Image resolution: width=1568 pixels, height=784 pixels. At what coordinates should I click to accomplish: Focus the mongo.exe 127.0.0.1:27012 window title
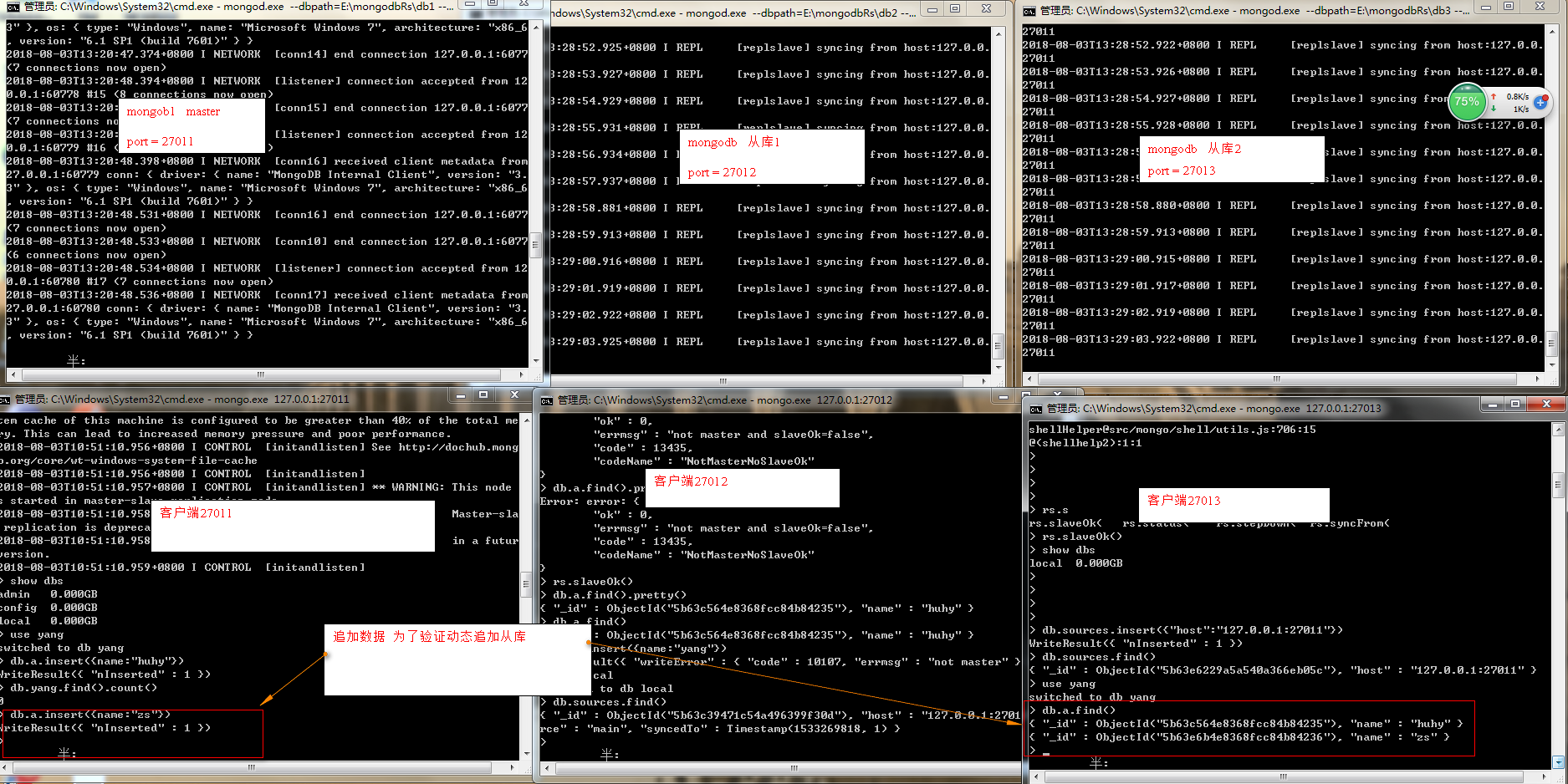724,400
